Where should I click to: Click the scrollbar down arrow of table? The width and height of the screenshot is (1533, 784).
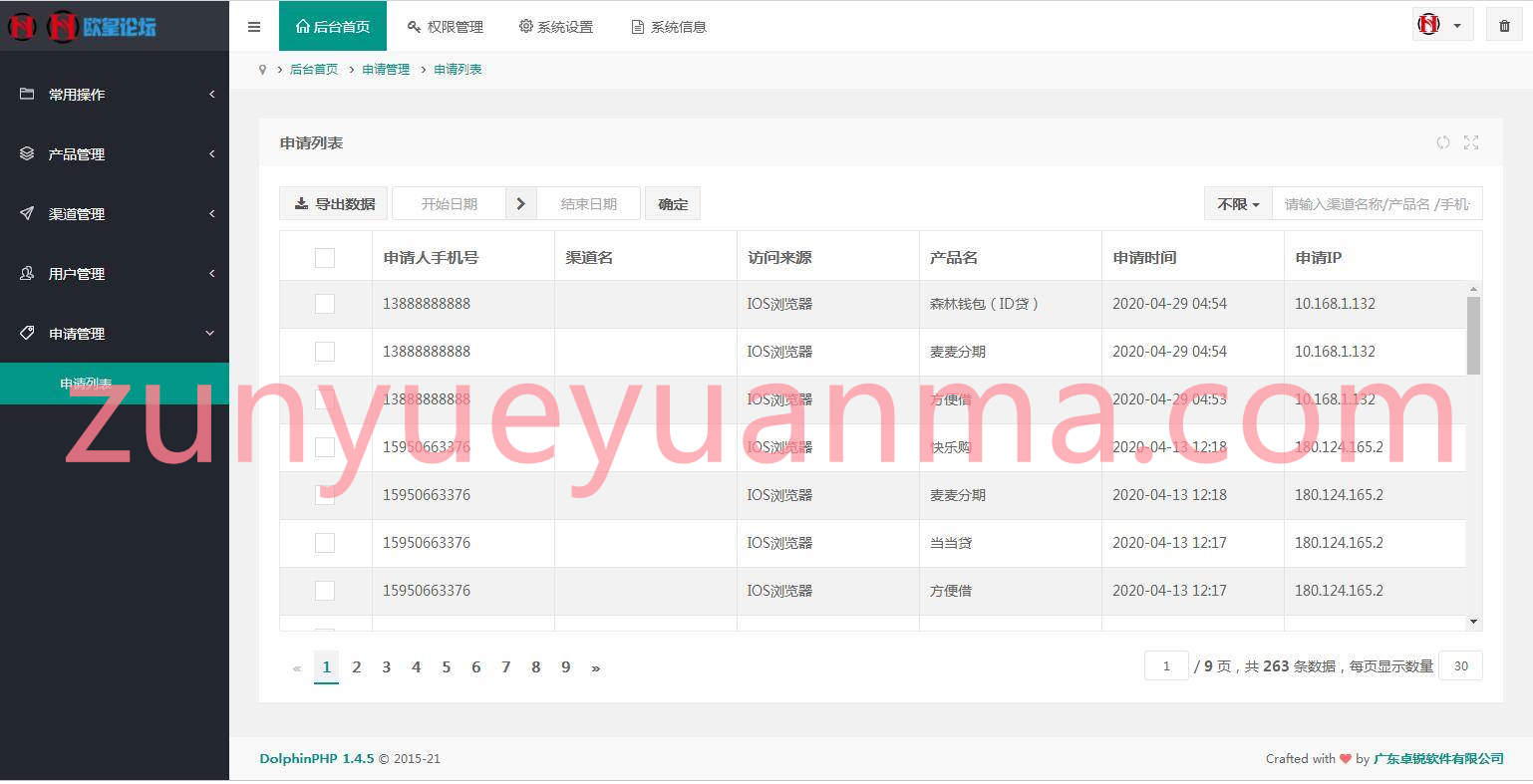(x=1473, y=622)
